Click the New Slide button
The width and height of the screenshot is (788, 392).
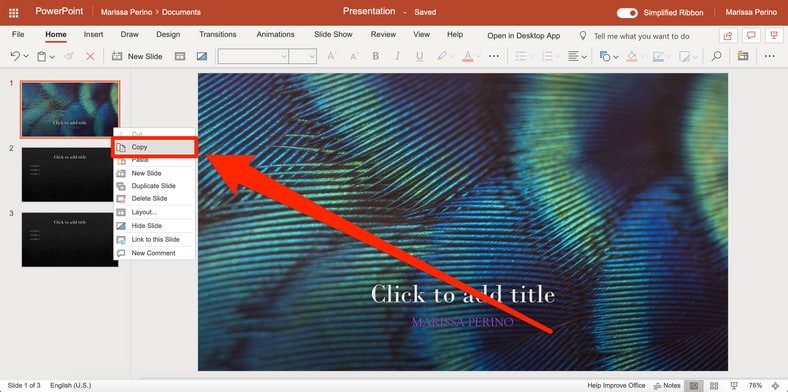137,56
